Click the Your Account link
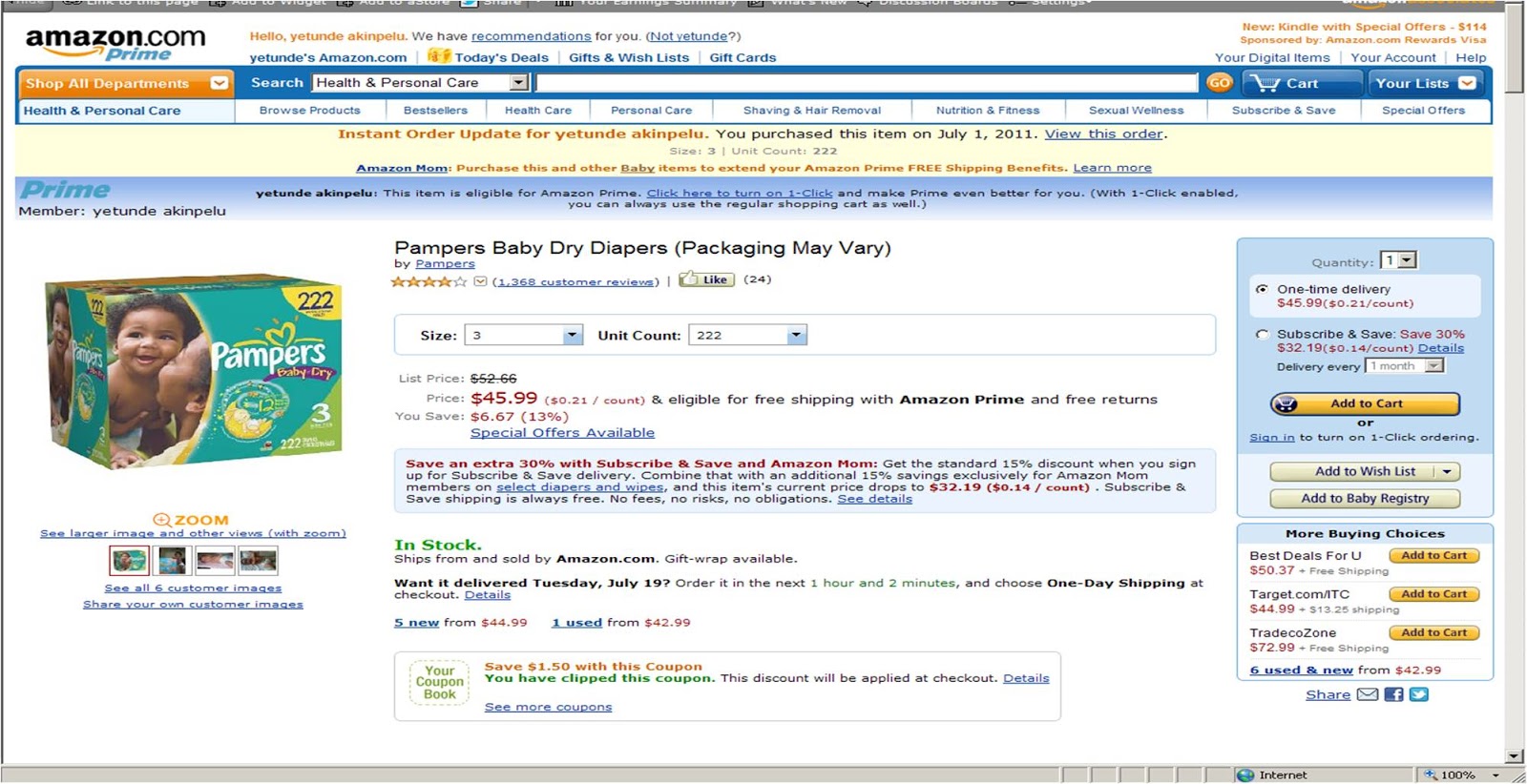This screenshot has width=1527, height=784. (1392, 57)
